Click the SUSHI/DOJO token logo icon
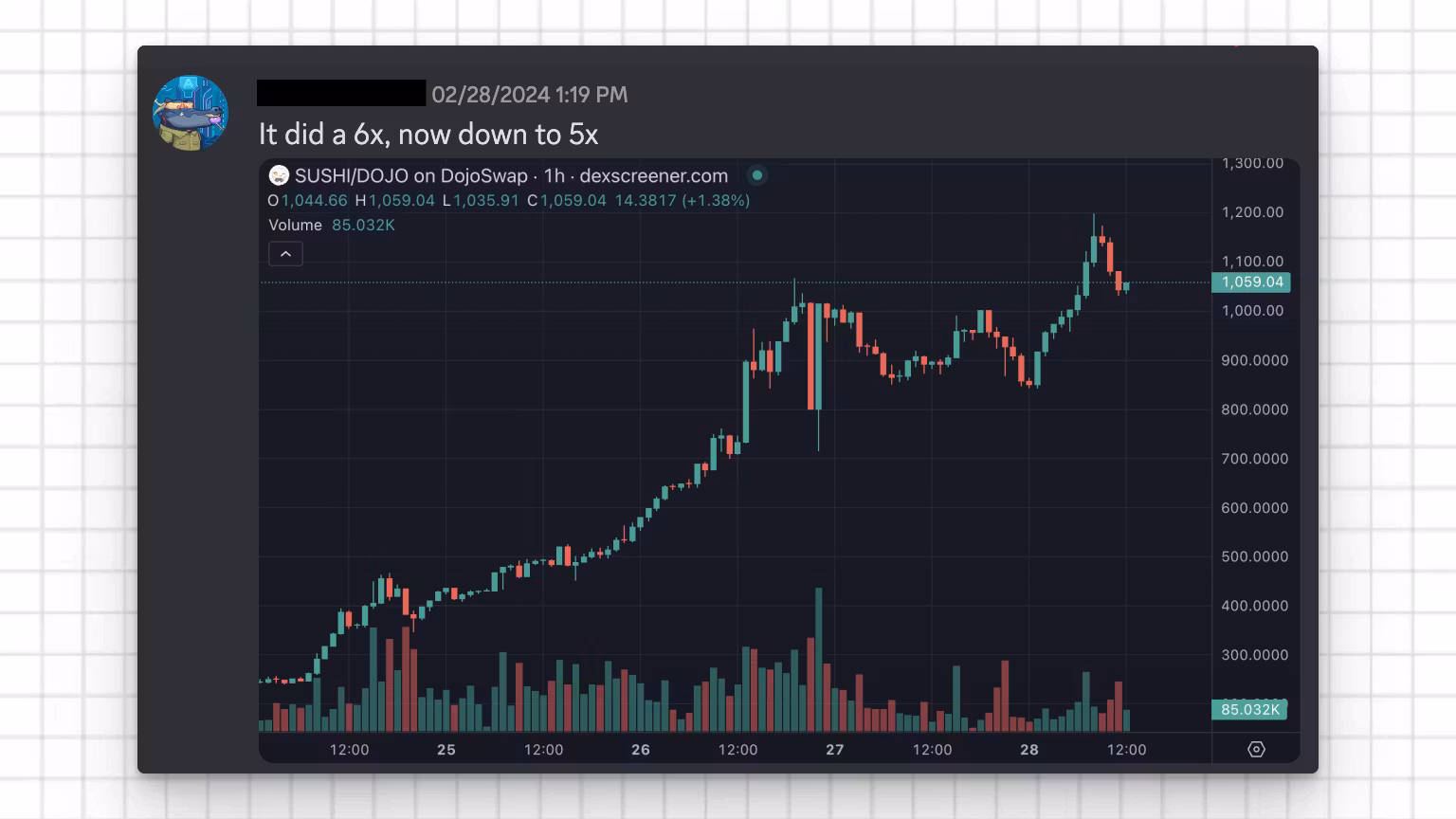Screen dimensions: 1456x819 pyautogui.click(x=279, y=175)
